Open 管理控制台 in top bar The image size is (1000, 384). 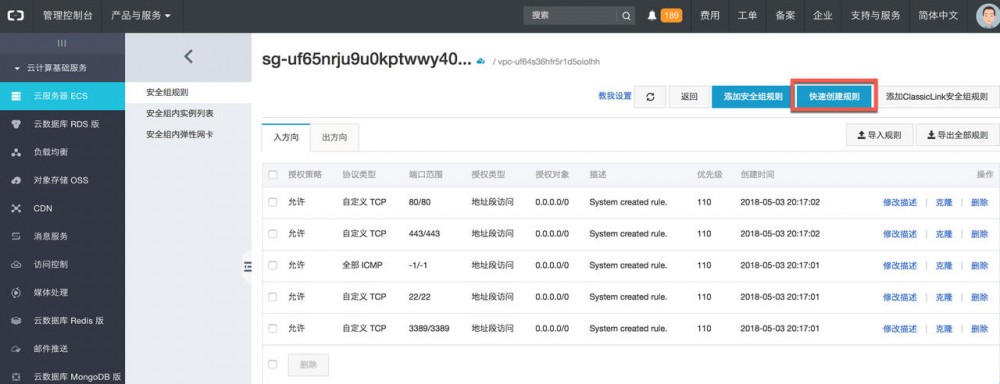pyautogui.click(x=67, y=16)
